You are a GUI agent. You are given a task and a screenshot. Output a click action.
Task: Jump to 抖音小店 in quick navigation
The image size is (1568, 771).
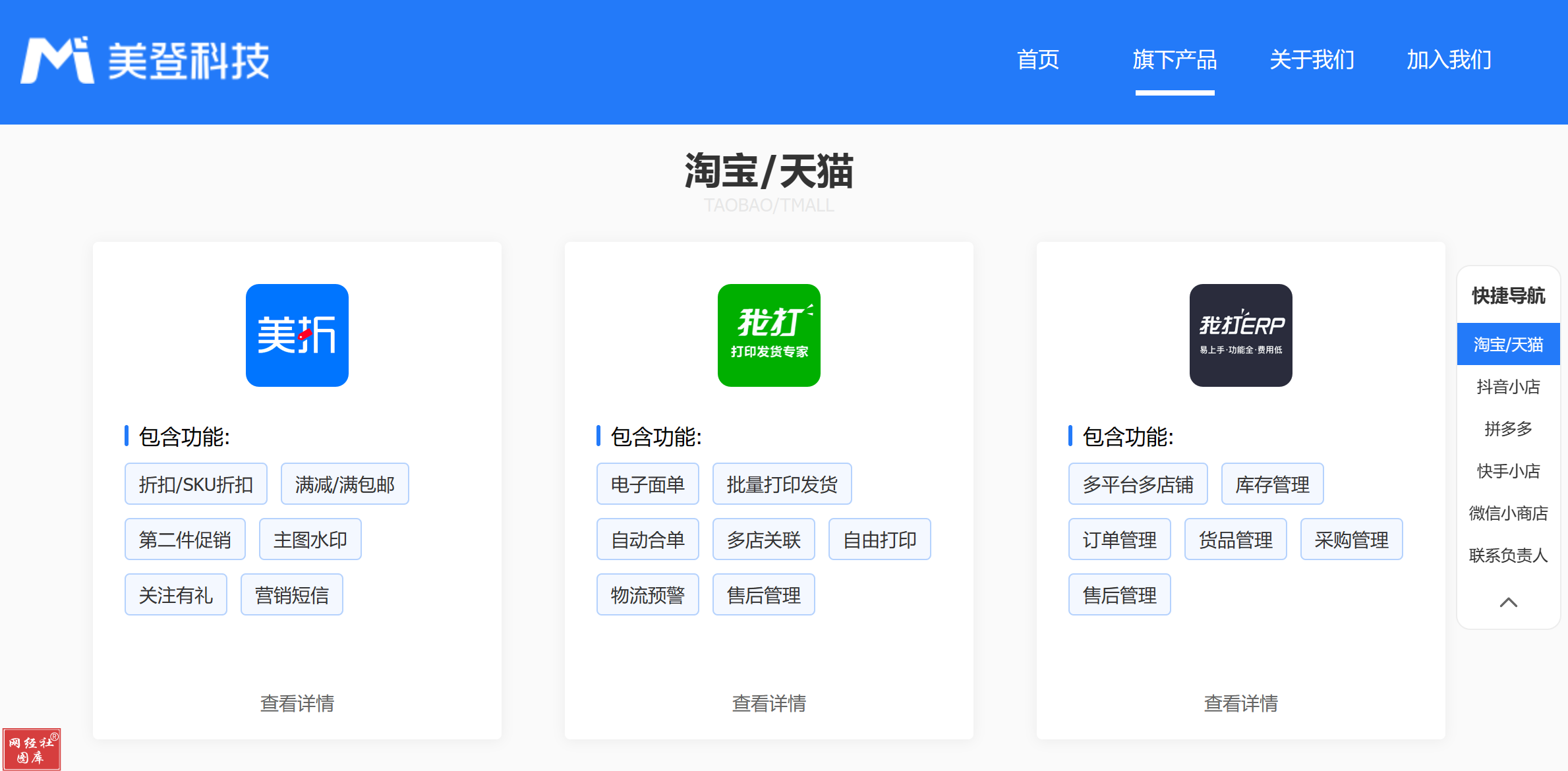pyautogui.click(x=1509, y=386)
